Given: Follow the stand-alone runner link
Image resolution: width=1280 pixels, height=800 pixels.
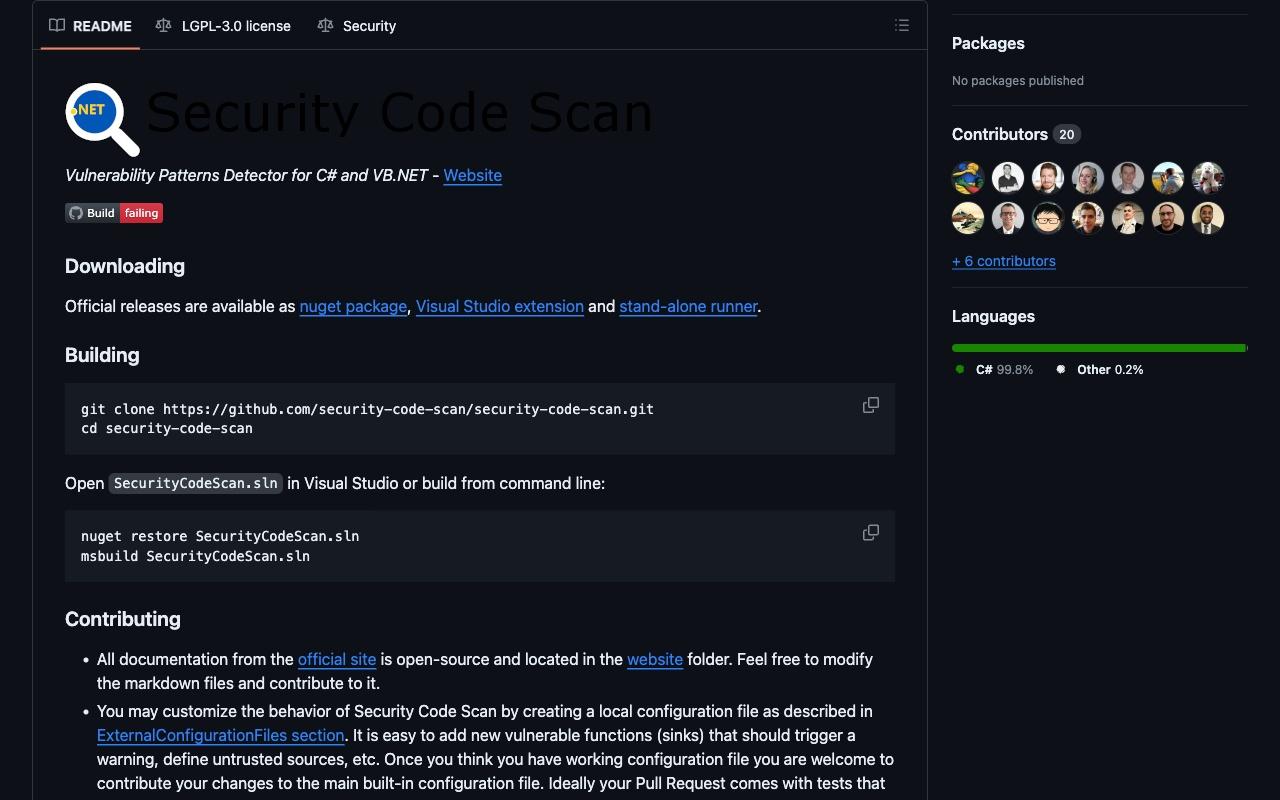Looking at the screenshot, I should click(x=689, y=306).
